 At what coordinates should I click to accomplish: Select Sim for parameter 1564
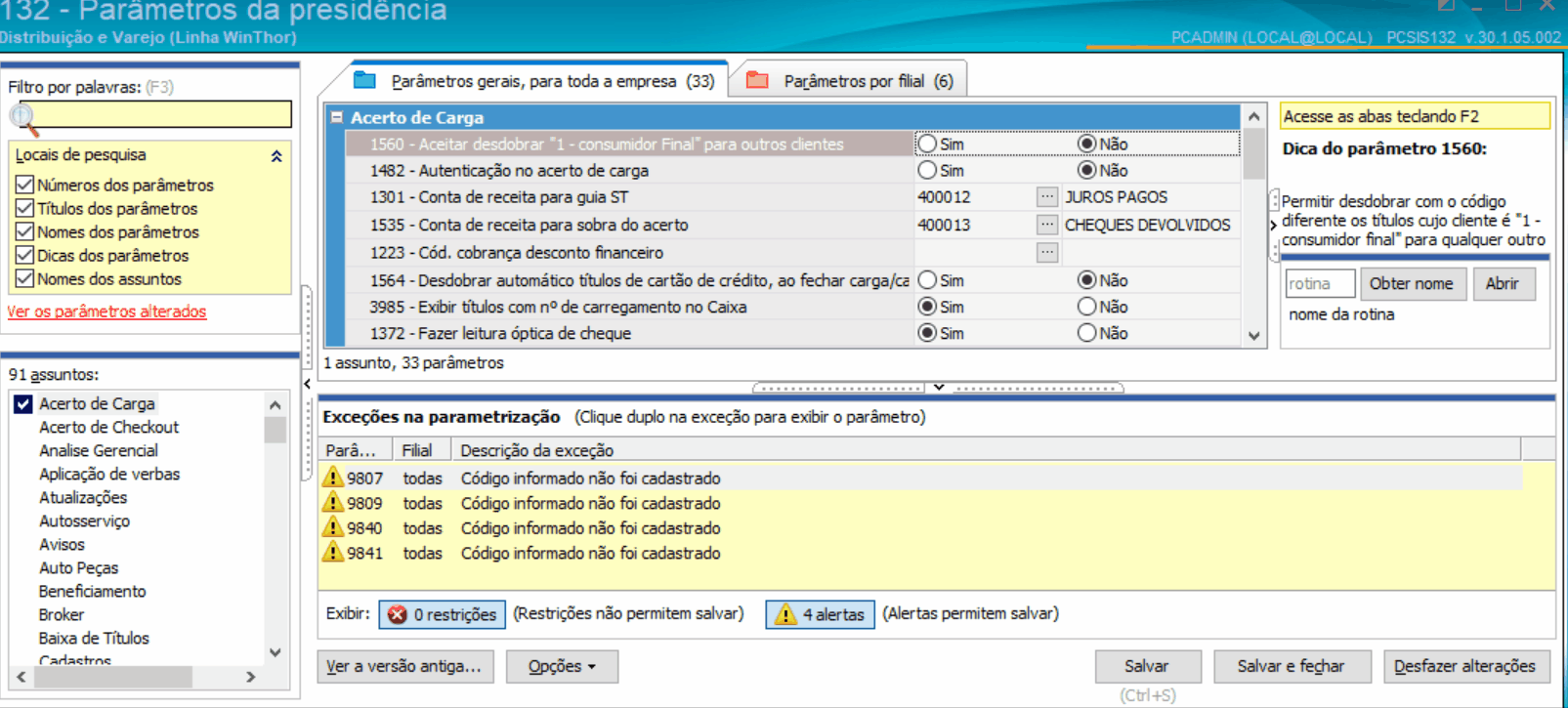(927, 280)
